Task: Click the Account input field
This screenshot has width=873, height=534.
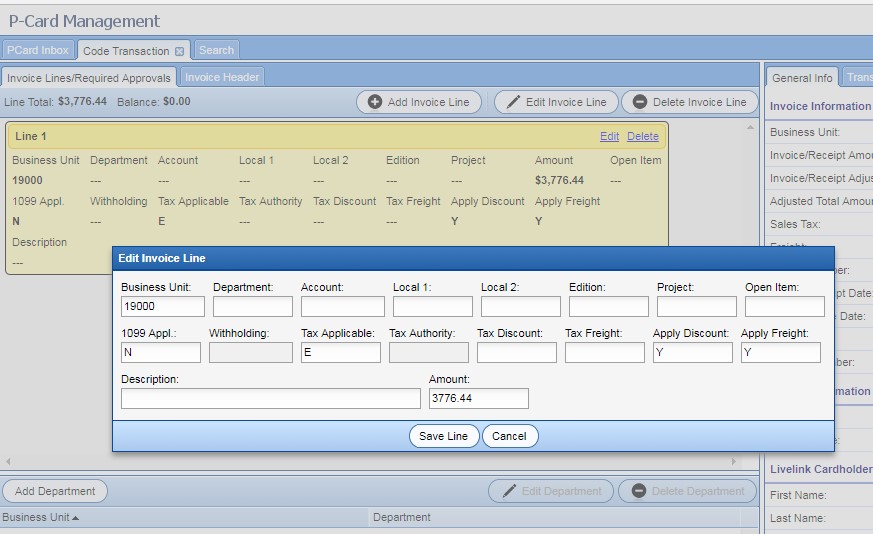Action: point(342,306)
